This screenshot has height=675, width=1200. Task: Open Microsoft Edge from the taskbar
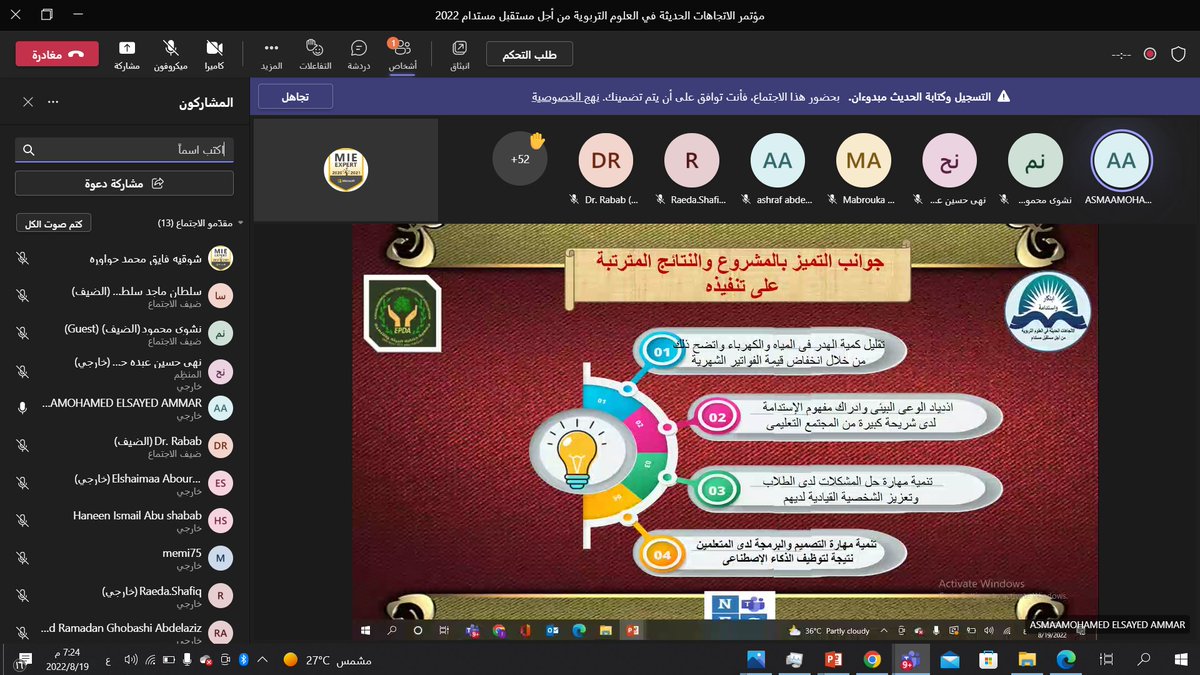click(1066, 659)
